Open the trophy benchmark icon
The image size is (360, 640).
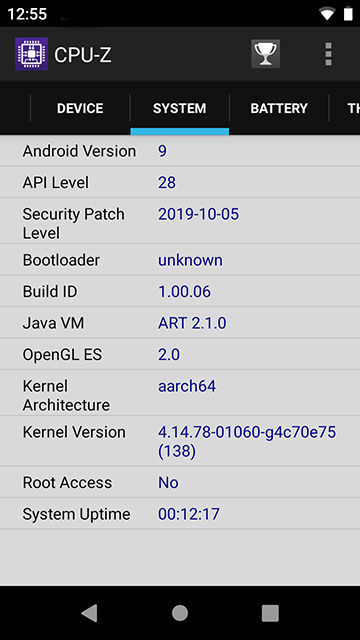pos(265,53)
